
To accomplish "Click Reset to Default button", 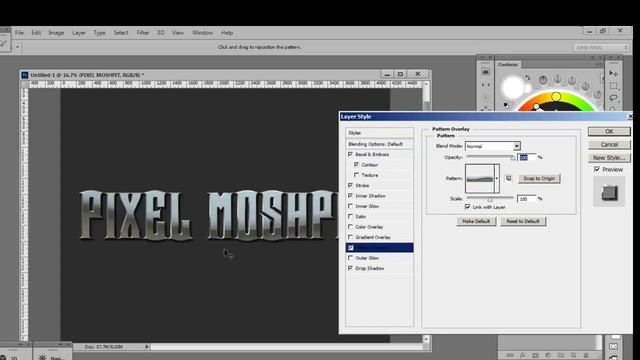I will tap(523, 221).
